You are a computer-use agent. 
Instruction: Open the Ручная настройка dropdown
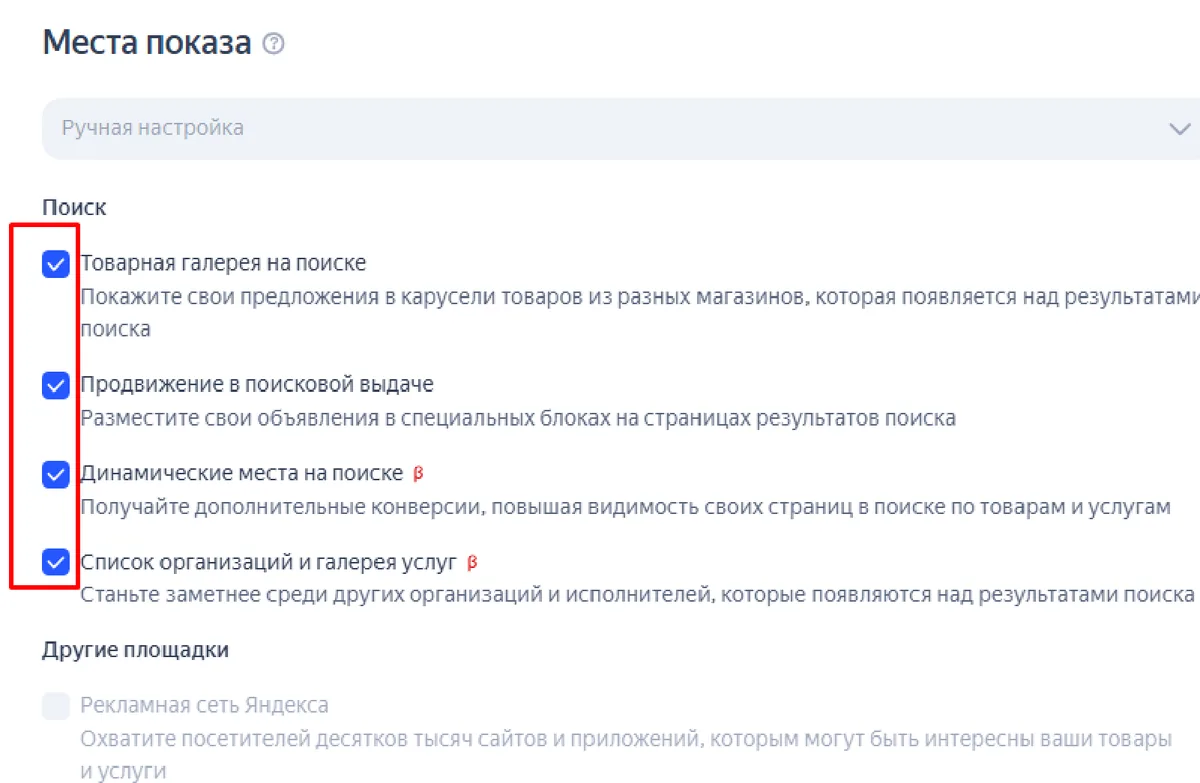click(621, 129)
